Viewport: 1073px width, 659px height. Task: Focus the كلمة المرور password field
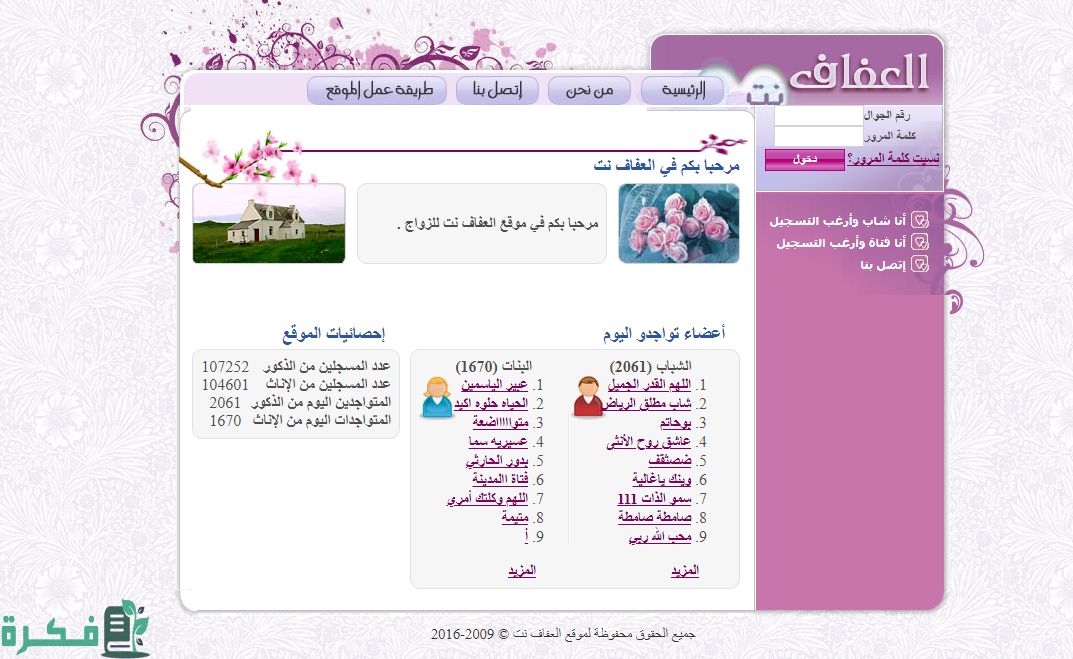point(818,136)
